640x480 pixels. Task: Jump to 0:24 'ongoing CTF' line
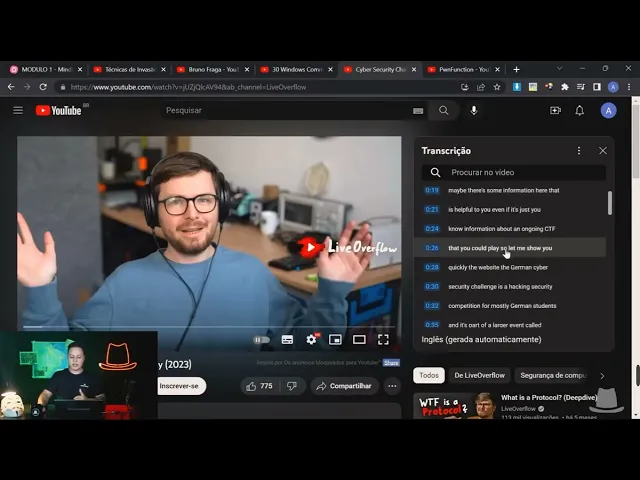(510, 229)
